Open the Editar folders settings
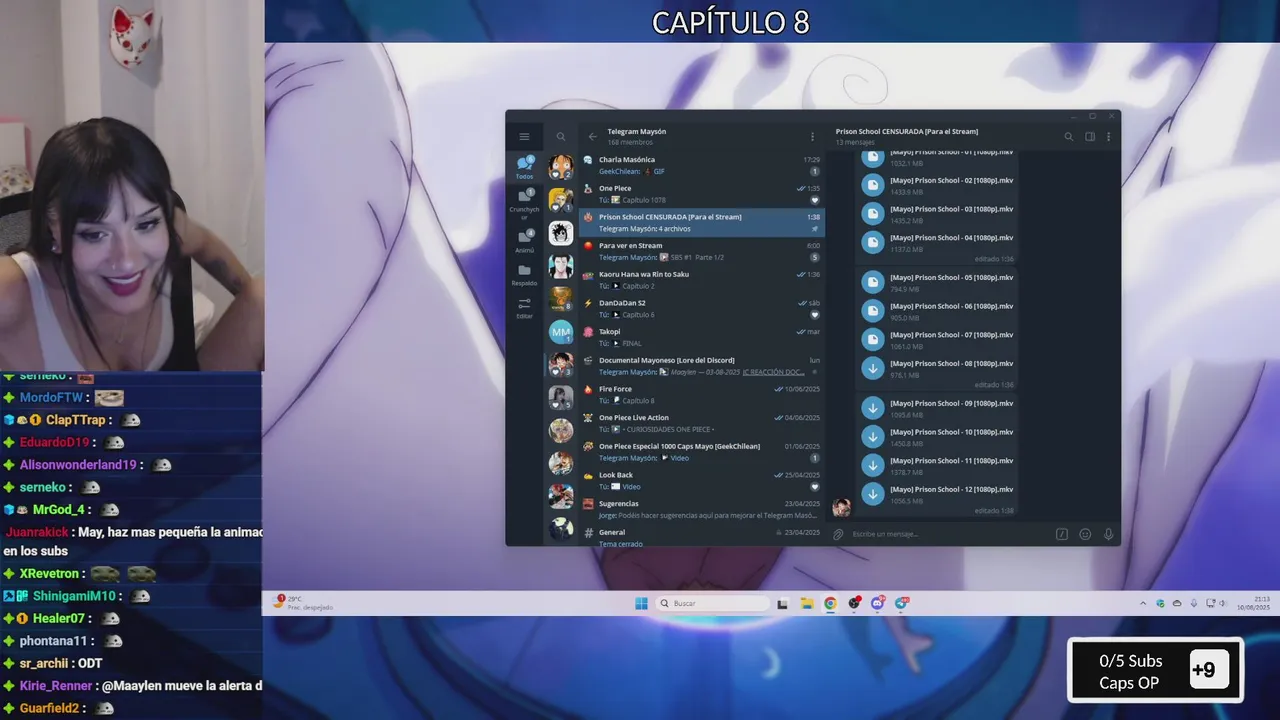1280x720 pixels. pyautogui.click(x=524, y=308)
